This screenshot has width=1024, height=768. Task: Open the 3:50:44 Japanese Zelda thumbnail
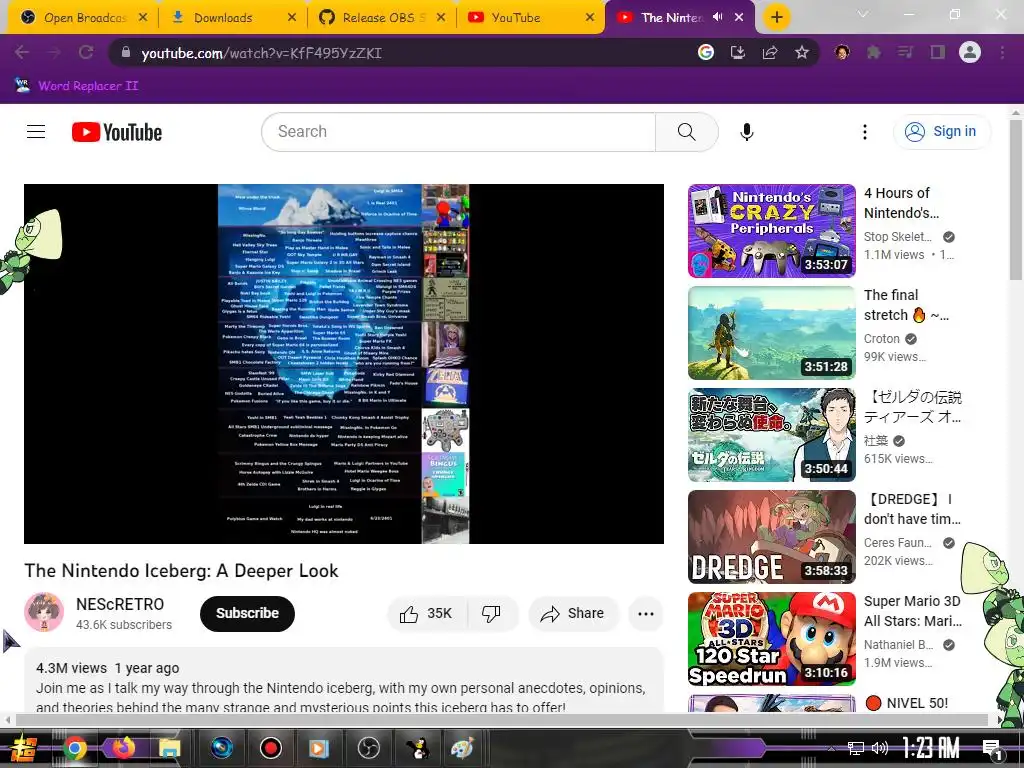(771, 434)
